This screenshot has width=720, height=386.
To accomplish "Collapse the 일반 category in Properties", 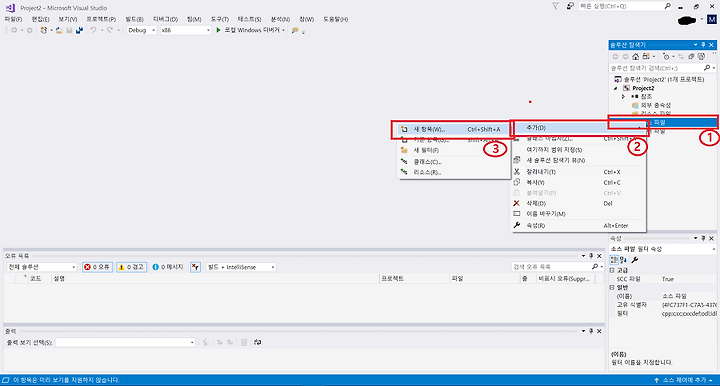I will point(612,287).
